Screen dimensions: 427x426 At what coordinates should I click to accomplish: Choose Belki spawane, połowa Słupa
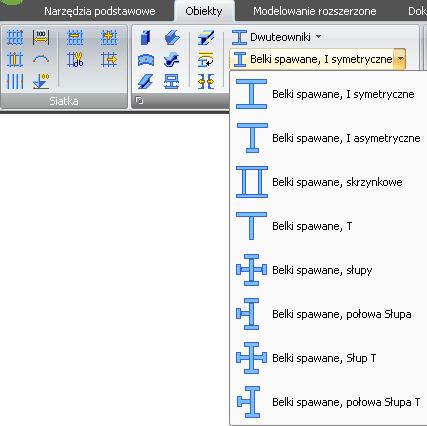pos(328,314)
